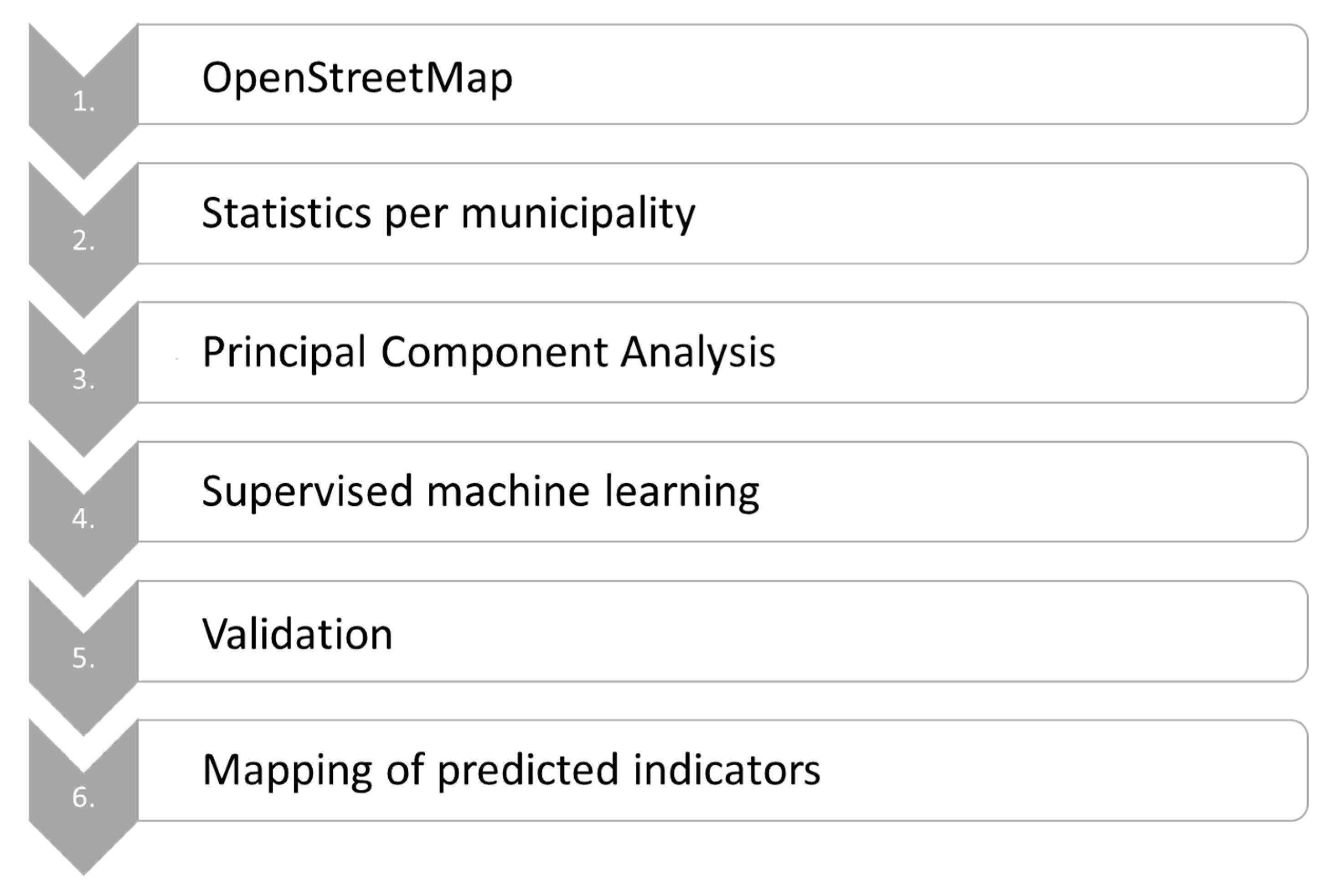Click the Validation text label
The width and height of the screenshot is (1335, 896).
pyautogui.click(x=297, y=634)
